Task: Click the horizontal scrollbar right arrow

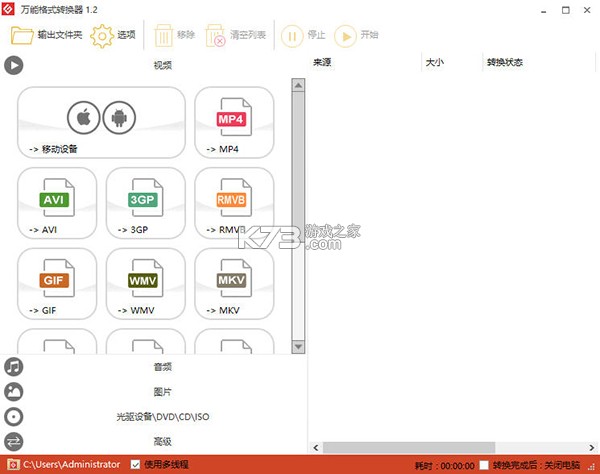Action: [x=591, y=448]
